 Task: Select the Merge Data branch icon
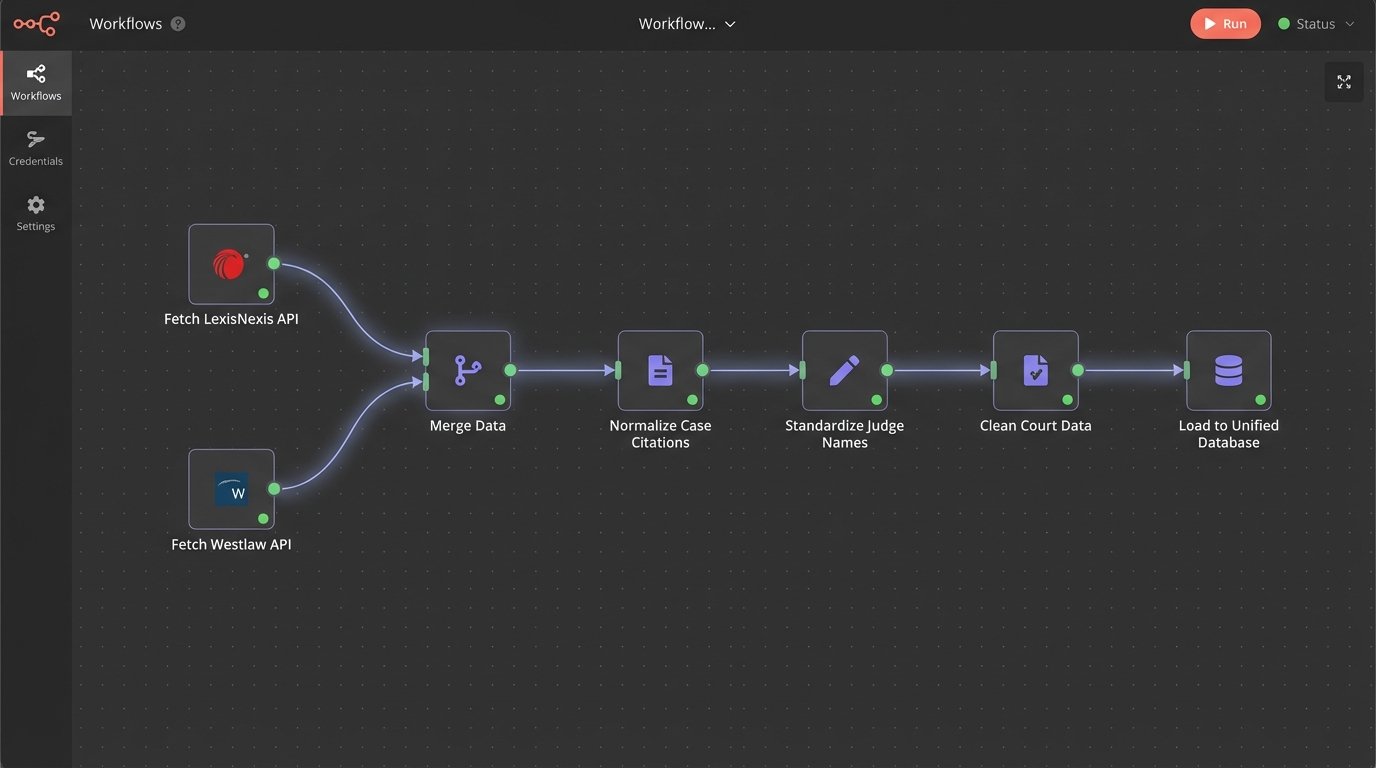(467, 370)
